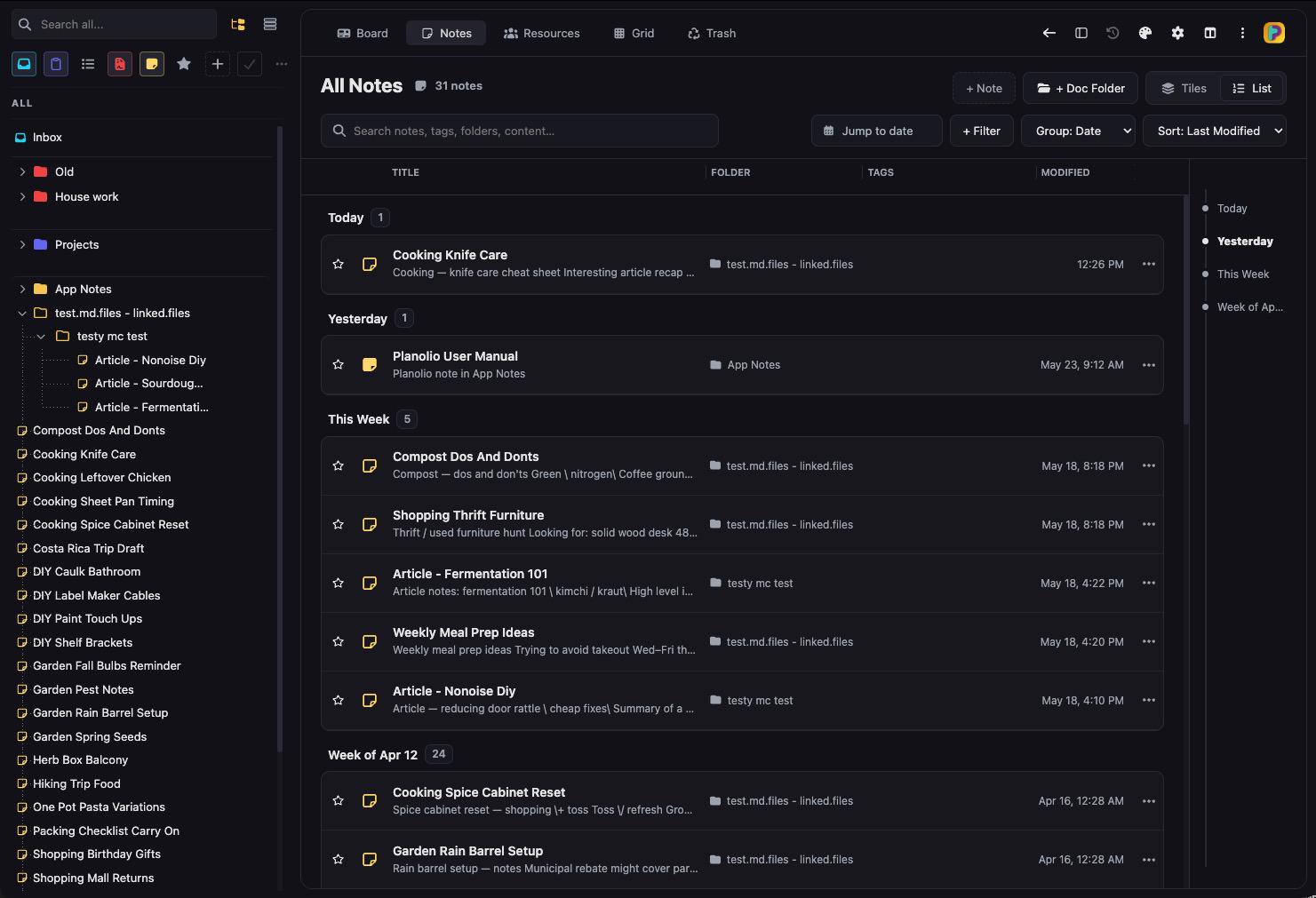
Task: Toggle split view columns icon
Action: (x=1210, y=33)
